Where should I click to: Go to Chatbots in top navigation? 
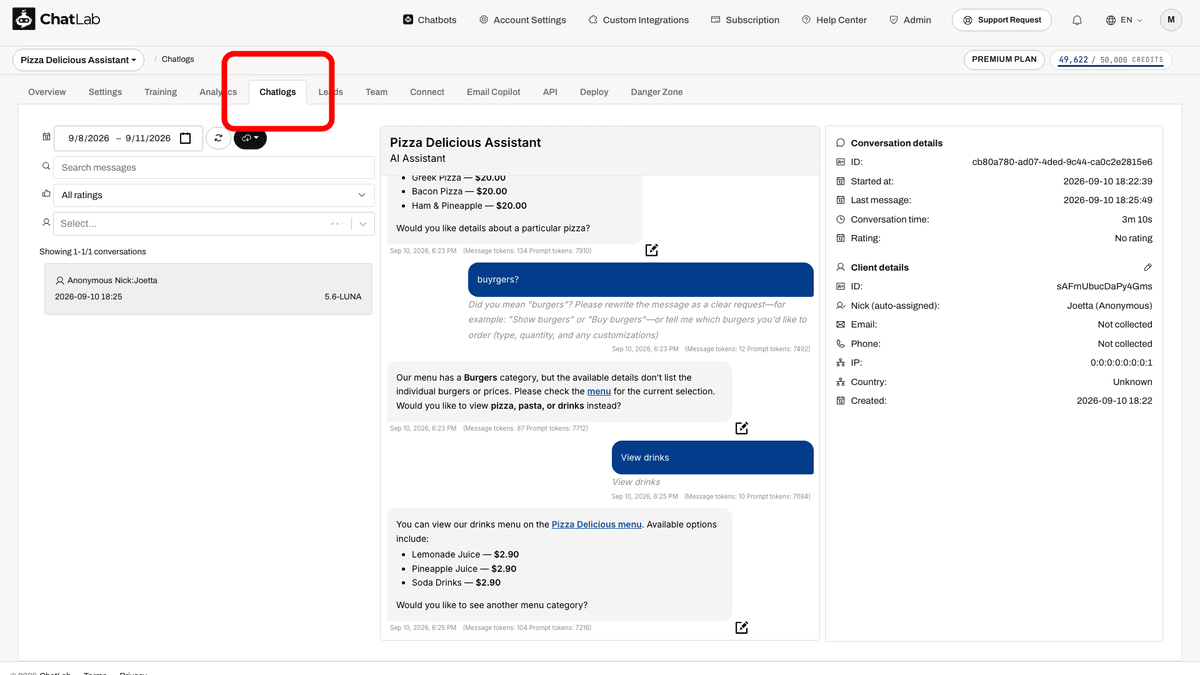(430, 20)
